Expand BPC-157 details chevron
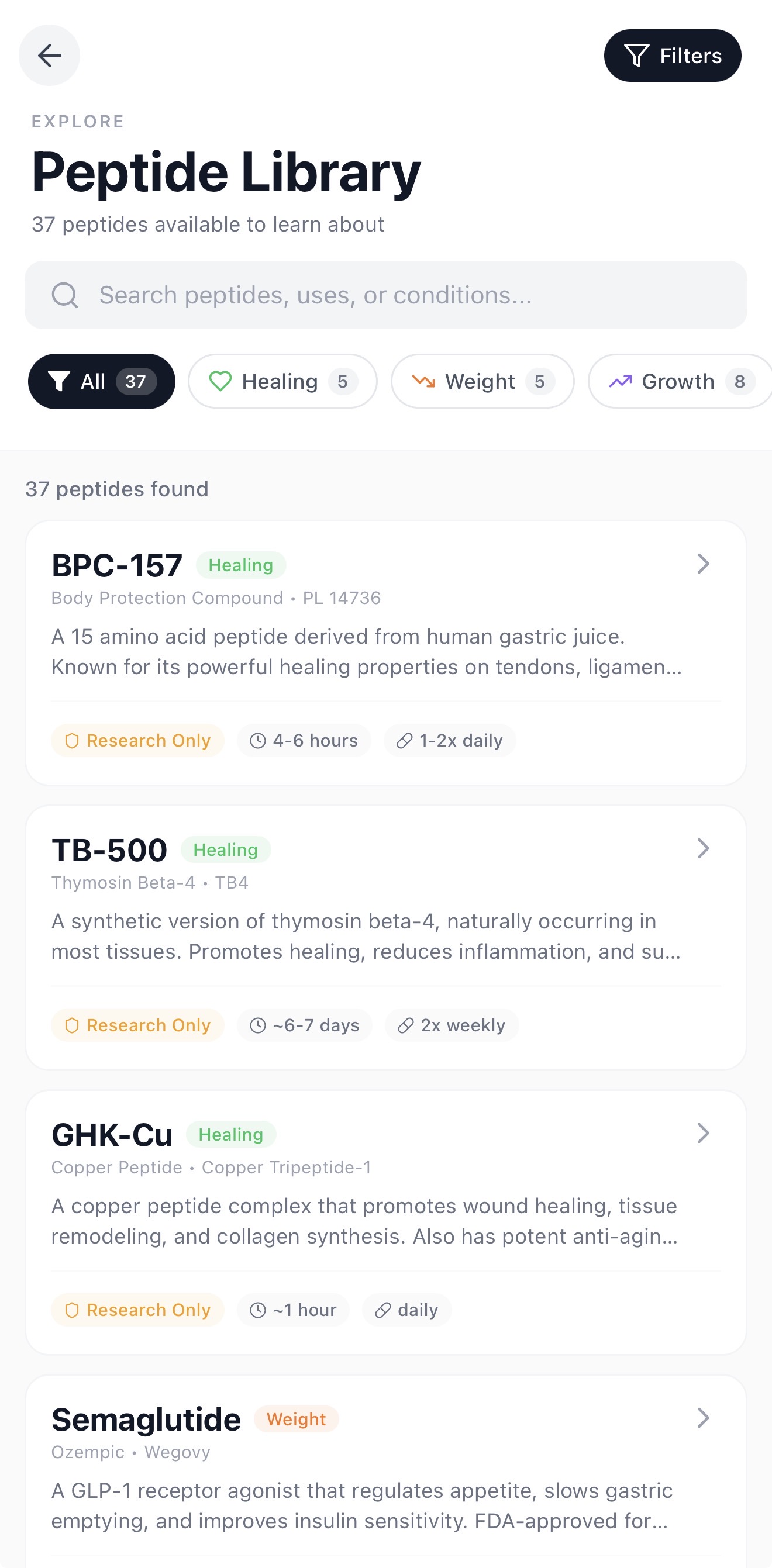 point(703,564)
